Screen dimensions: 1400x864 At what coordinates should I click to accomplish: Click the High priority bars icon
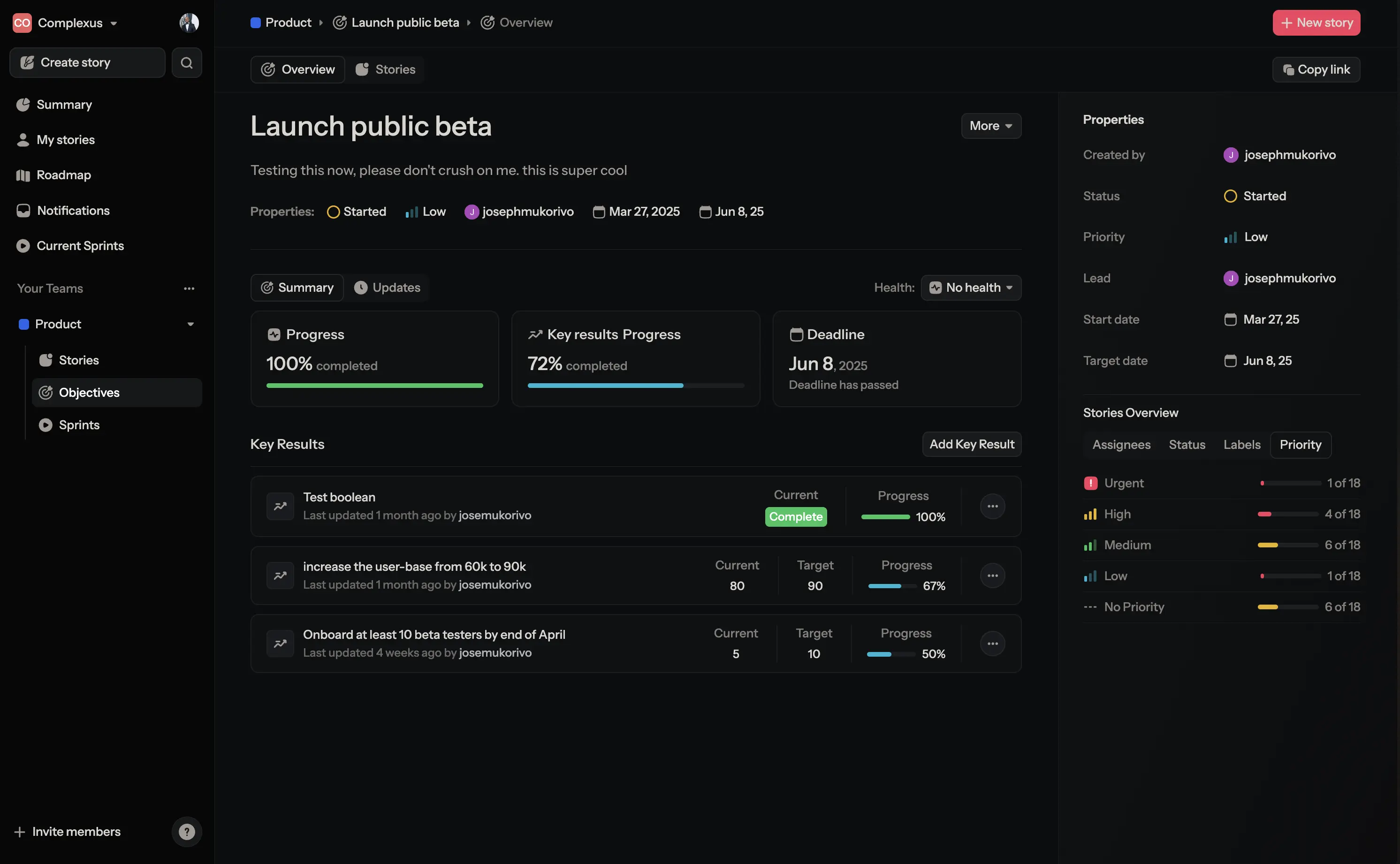tap(1090, 514)
